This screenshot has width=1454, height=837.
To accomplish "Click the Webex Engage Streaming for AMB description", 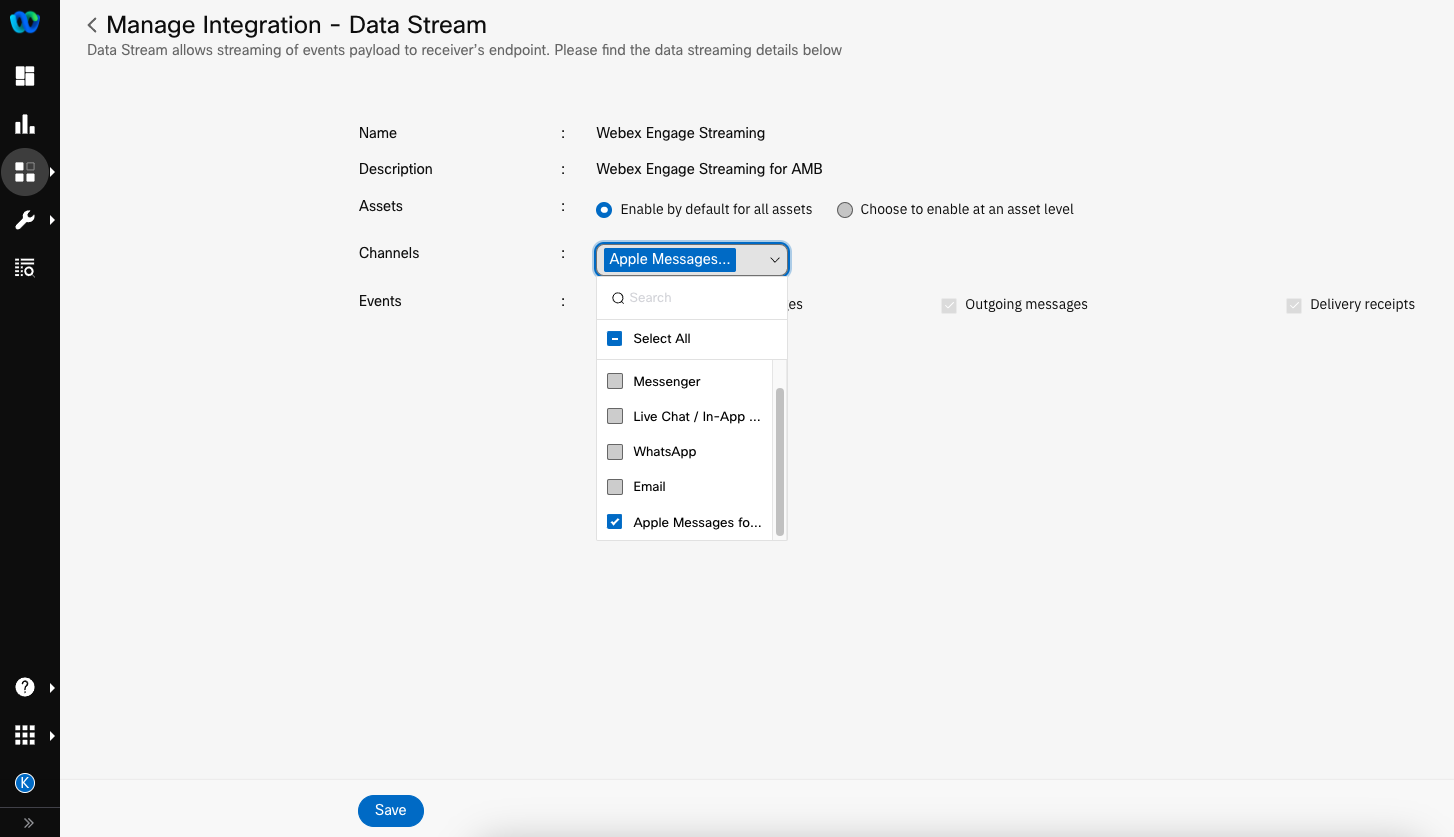I will click(x=709, y=169).
